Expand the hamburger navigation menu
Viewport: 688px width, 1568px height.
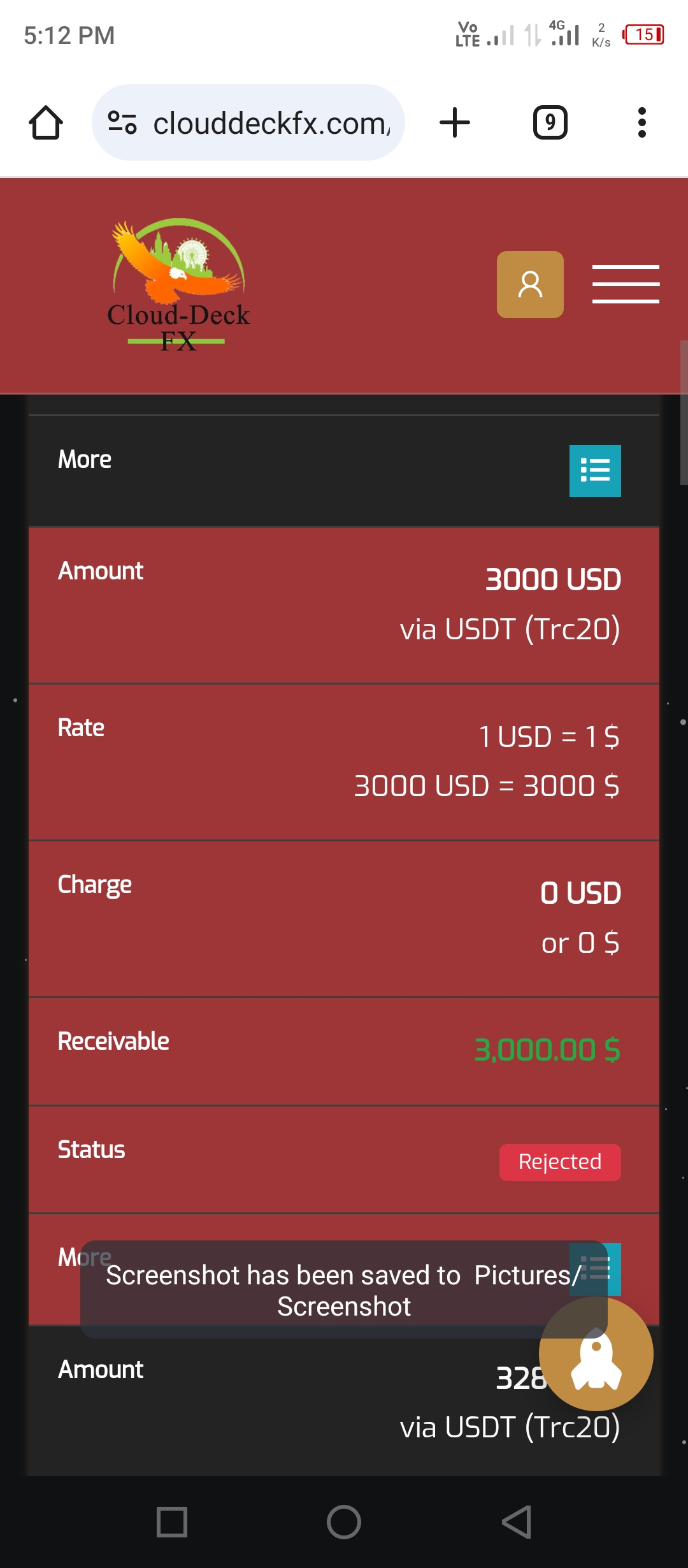tap(626, 284)
